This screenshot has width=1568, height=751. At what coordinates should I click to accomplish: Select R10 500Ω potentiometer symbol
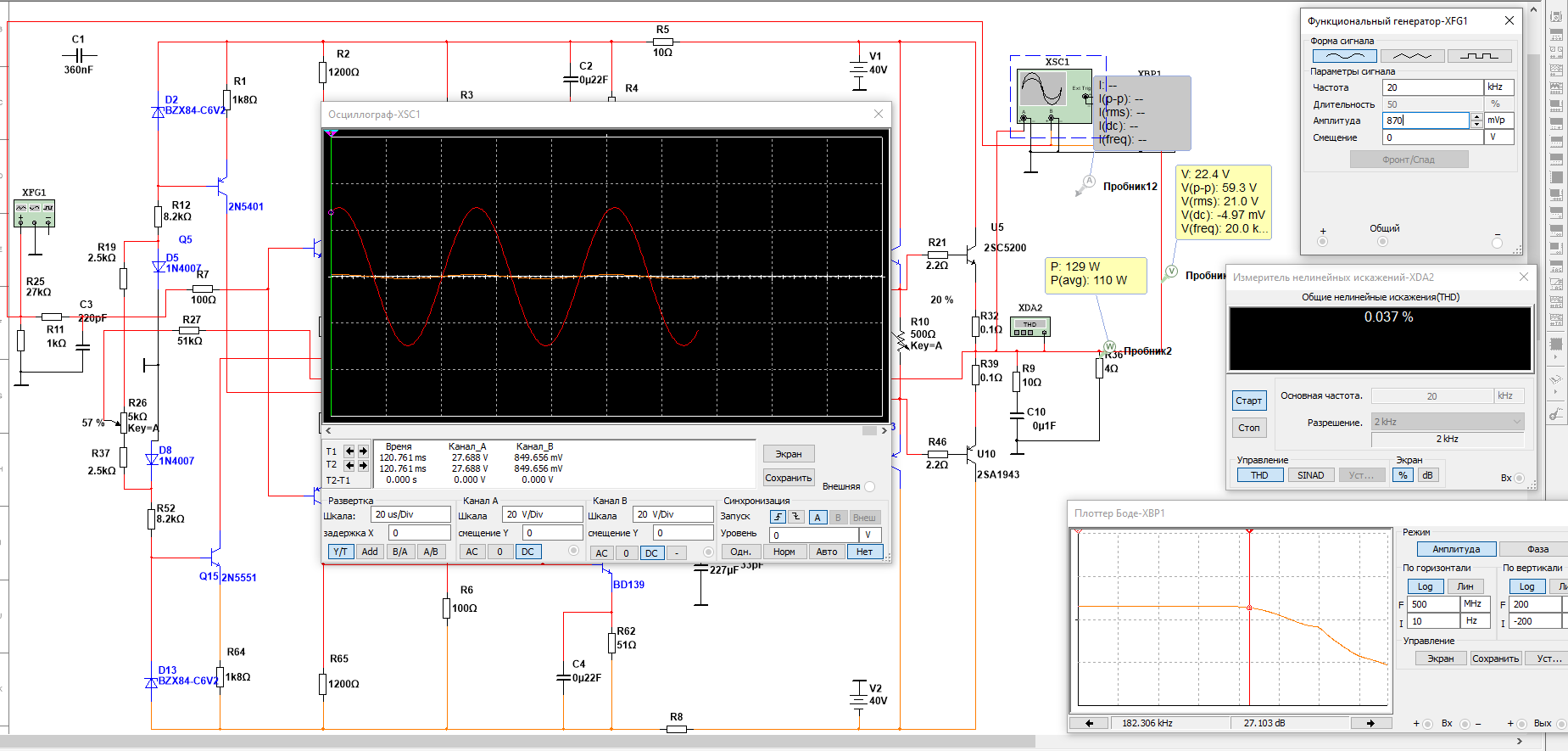902,339
